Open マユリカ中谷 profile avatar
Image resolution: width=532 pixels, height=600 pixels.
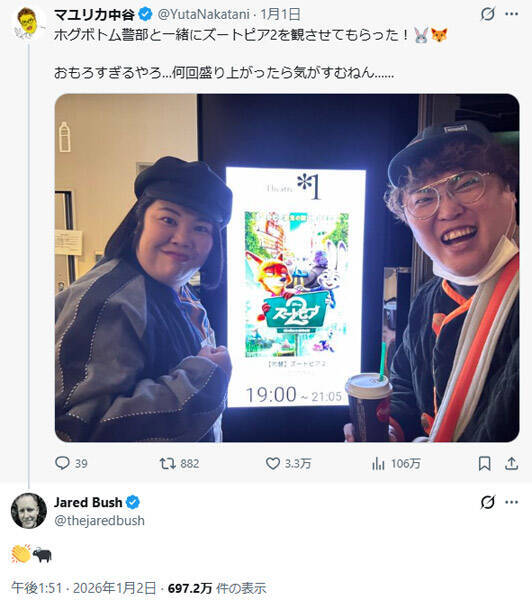point(28,24)
